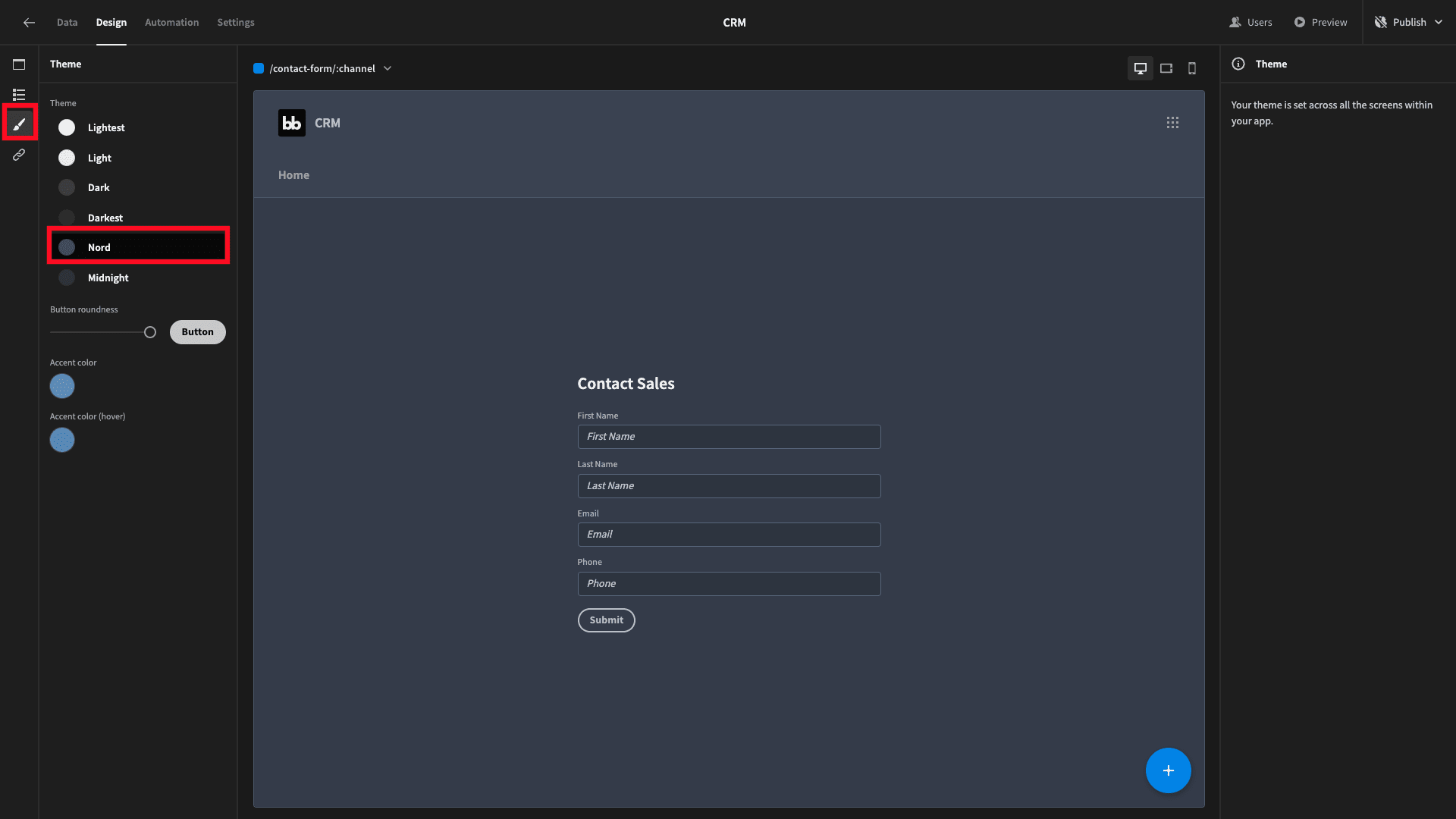The image size is (1456, 819).
Task: Click the Phone input field
Action: [729, 584]
